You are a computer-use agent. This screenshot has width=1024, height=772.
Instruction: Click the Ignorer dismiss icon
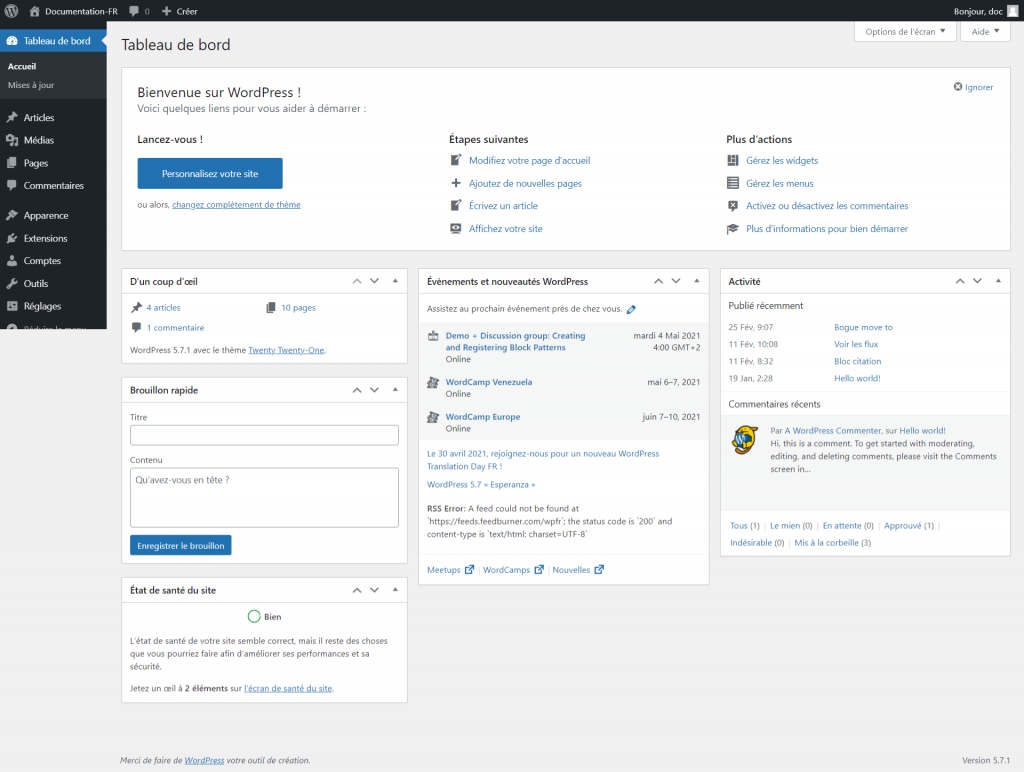pyautogui.click(x=958, y=87)
